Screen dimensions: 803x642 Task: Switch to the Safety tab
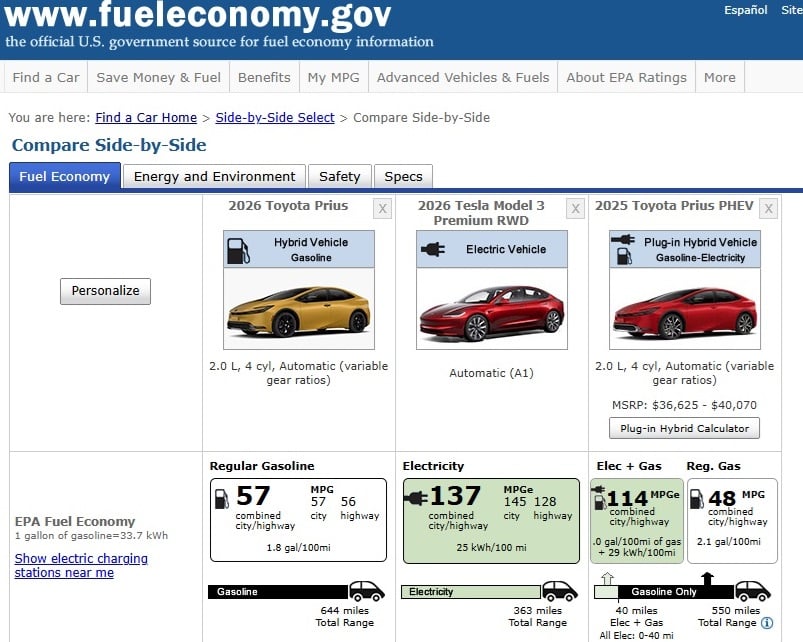point(339,176)
